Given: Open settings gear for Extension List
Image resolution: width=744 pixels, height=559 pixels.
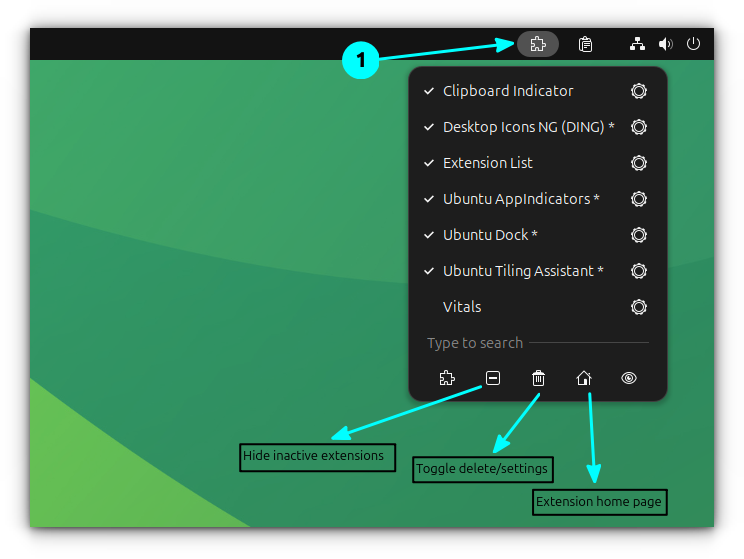Looking at the screenshot, I should (639, 163).
